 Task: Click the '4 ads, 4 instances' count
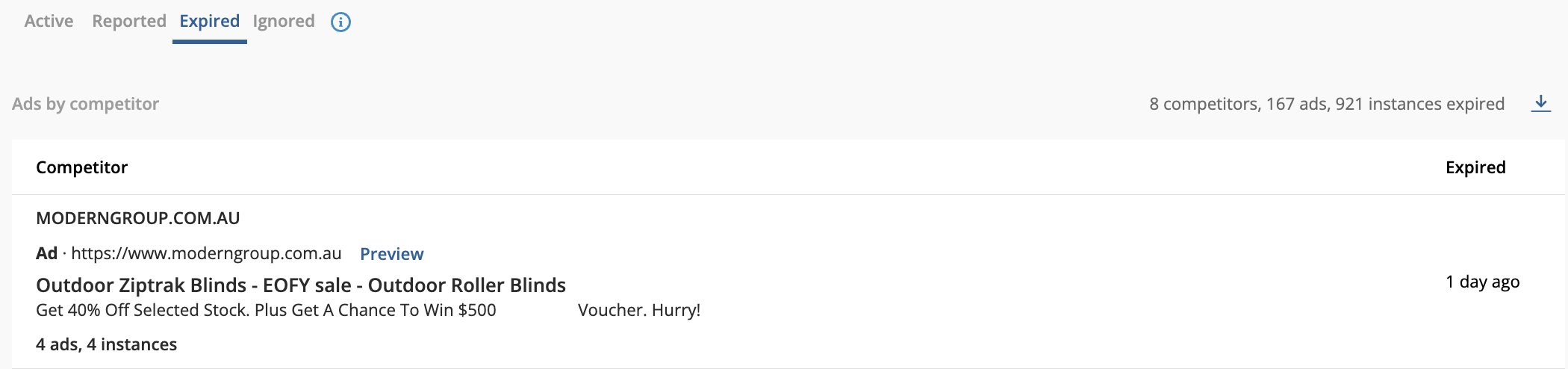(106, 344)
